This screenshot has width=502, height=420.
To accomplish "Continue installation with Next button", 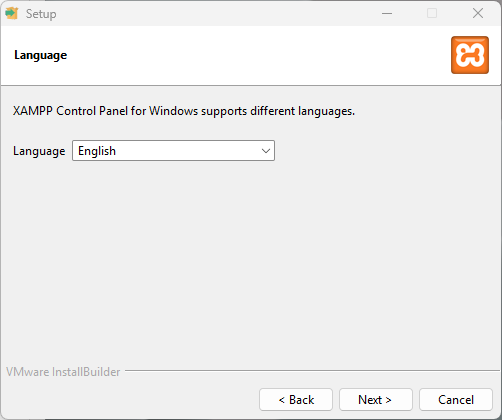I will 376,399.
